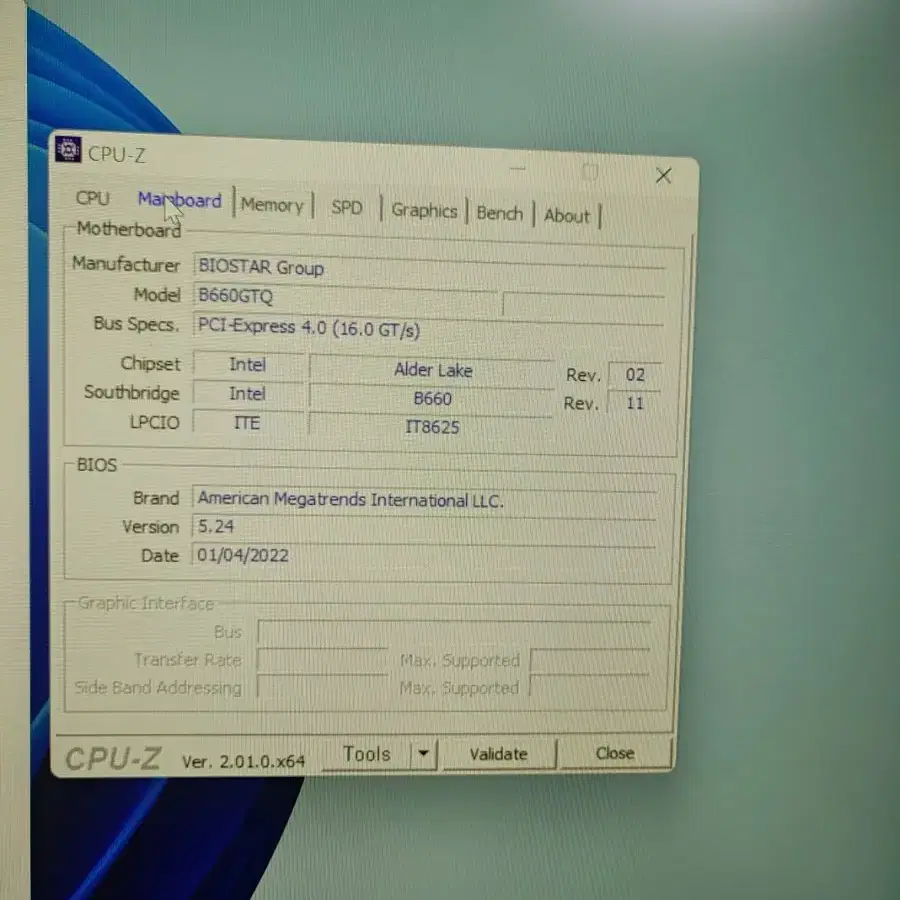Click the Graphic Interface Bus field
900x900 pixels.
453,633
